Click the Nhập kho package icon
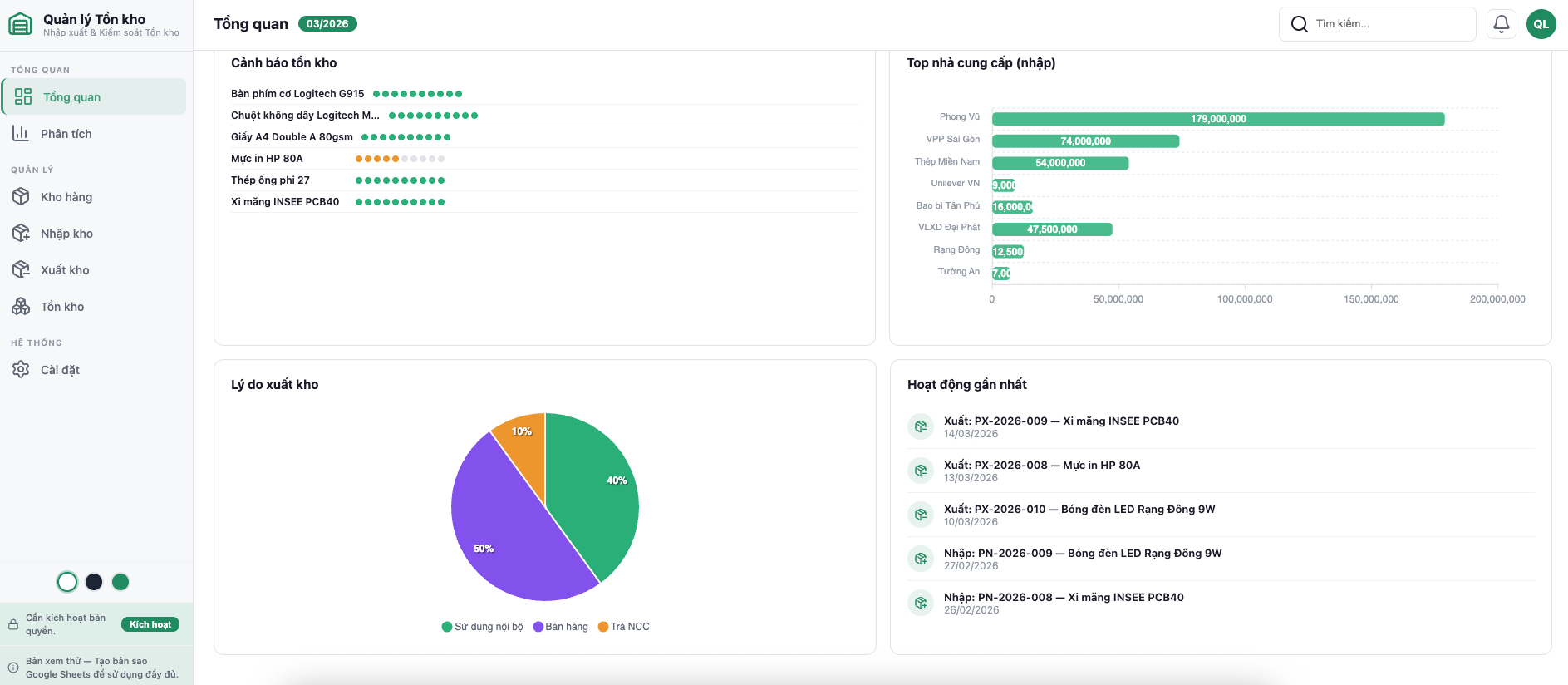The image size is (1568, 685). (x=21, y=233)
